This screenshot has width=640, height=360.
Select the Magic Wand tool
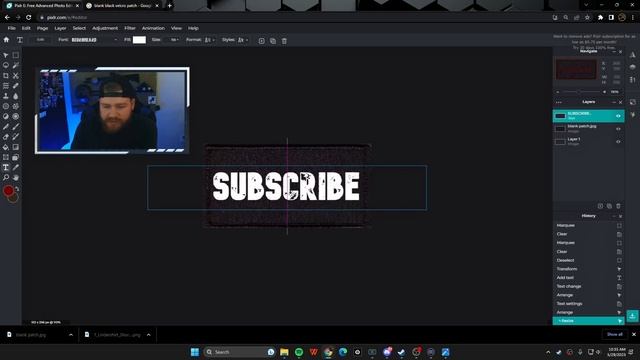[x=16, y=65]
